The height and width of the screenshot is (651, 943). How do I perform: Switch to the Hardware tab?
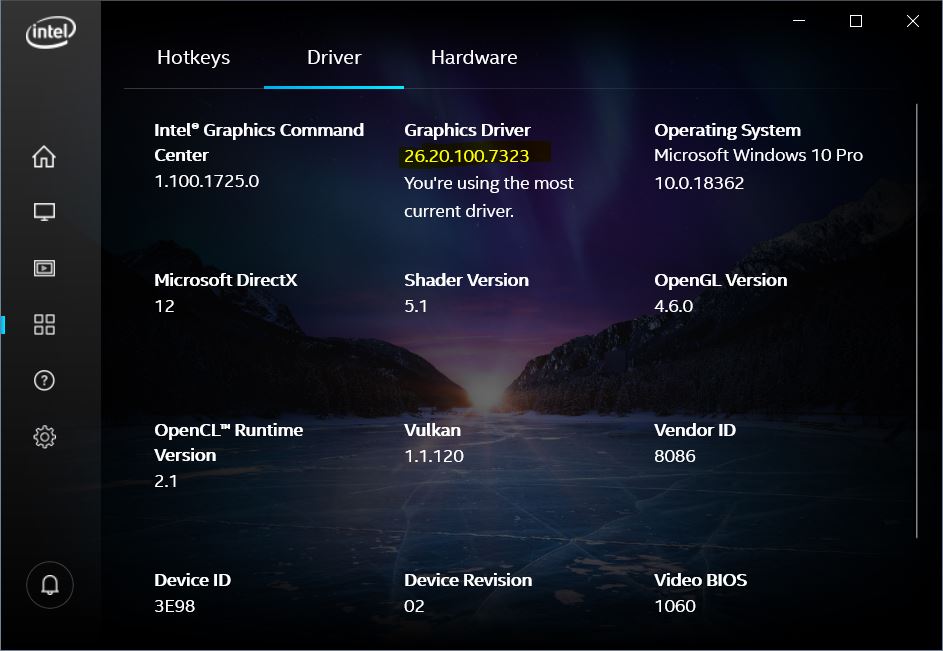point(474,58)
